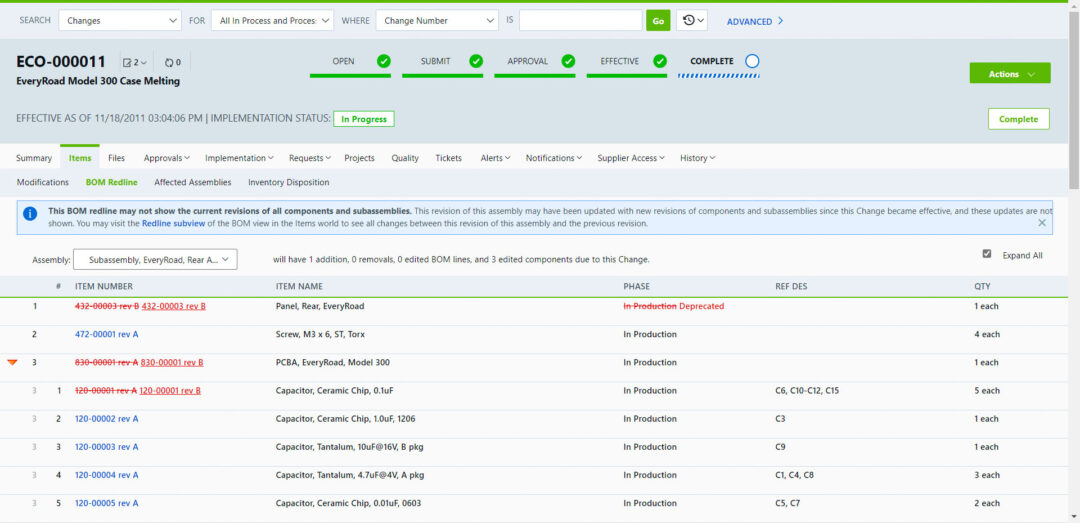Open the 472-00001 rev A item link

click(x=106, y=334)
